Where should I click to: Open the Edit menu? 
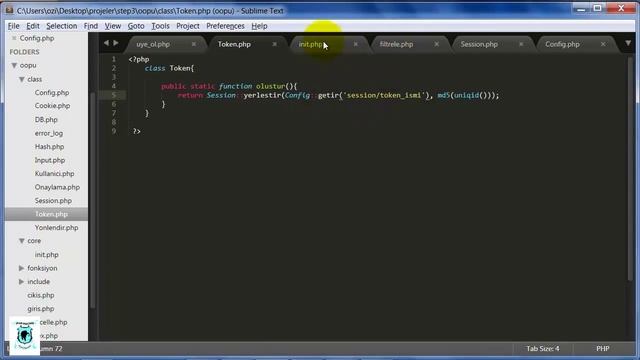click(33, 26)
